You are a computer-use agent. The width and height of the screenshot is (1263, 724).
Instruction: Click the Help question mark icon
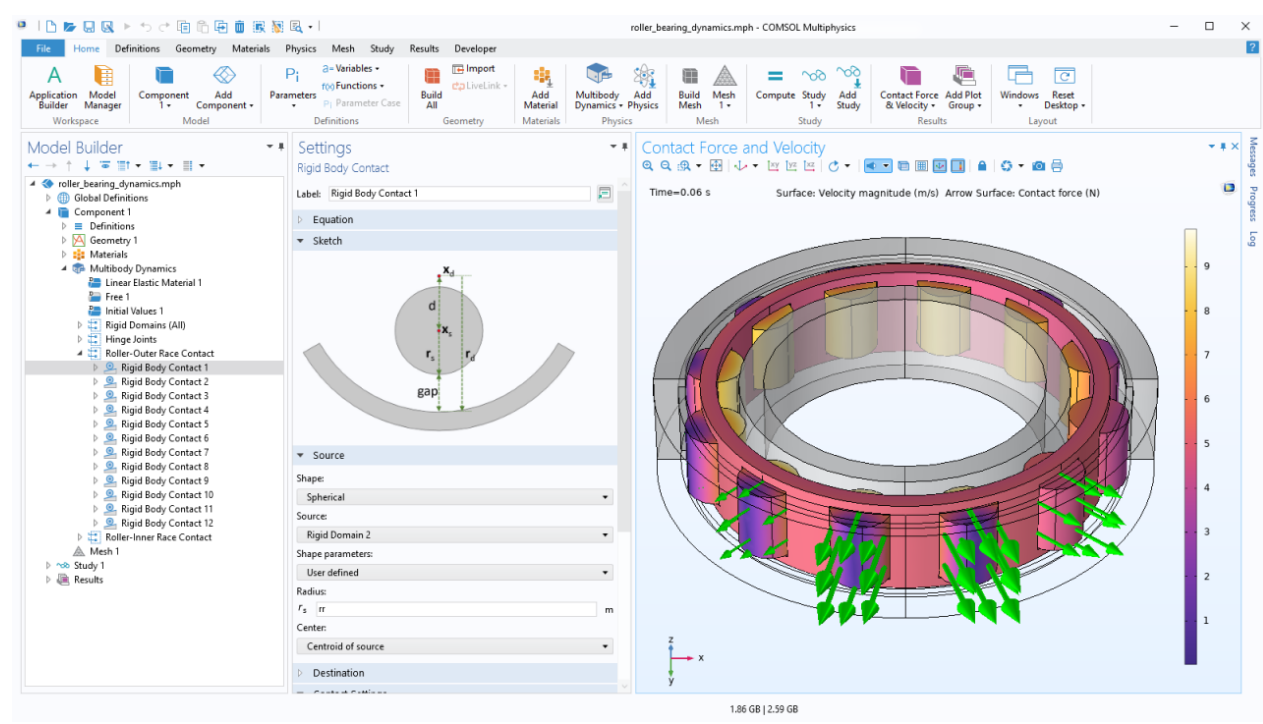tap(1252, 48)
